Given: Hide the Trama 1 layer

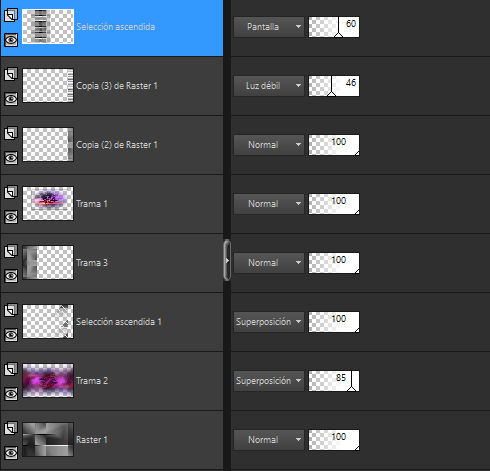Looking at the screenshot, I should tap(11, 217).
